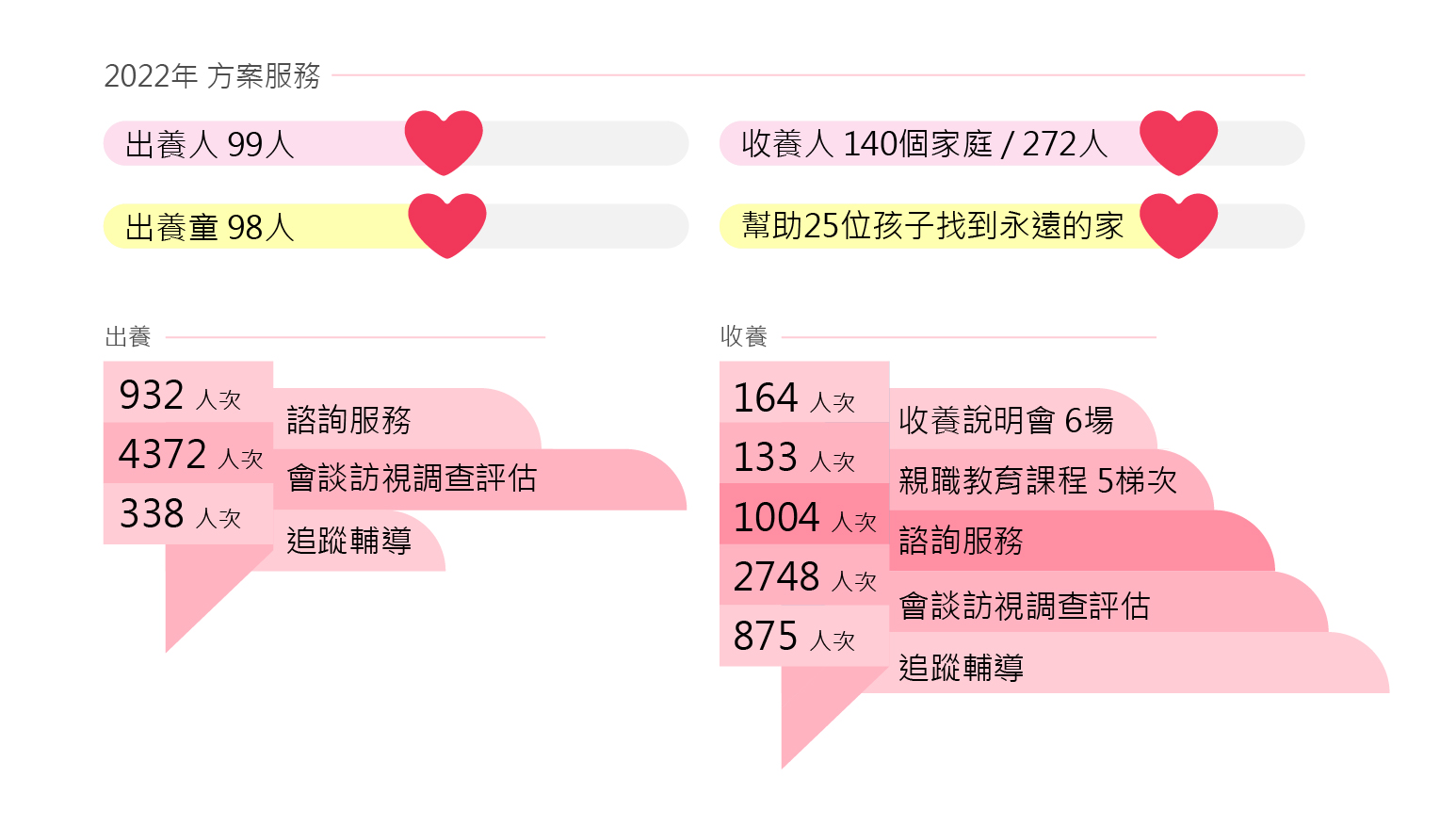
Task: Click the 收養說明會 6場 label
Action: tap(1006, 420)
